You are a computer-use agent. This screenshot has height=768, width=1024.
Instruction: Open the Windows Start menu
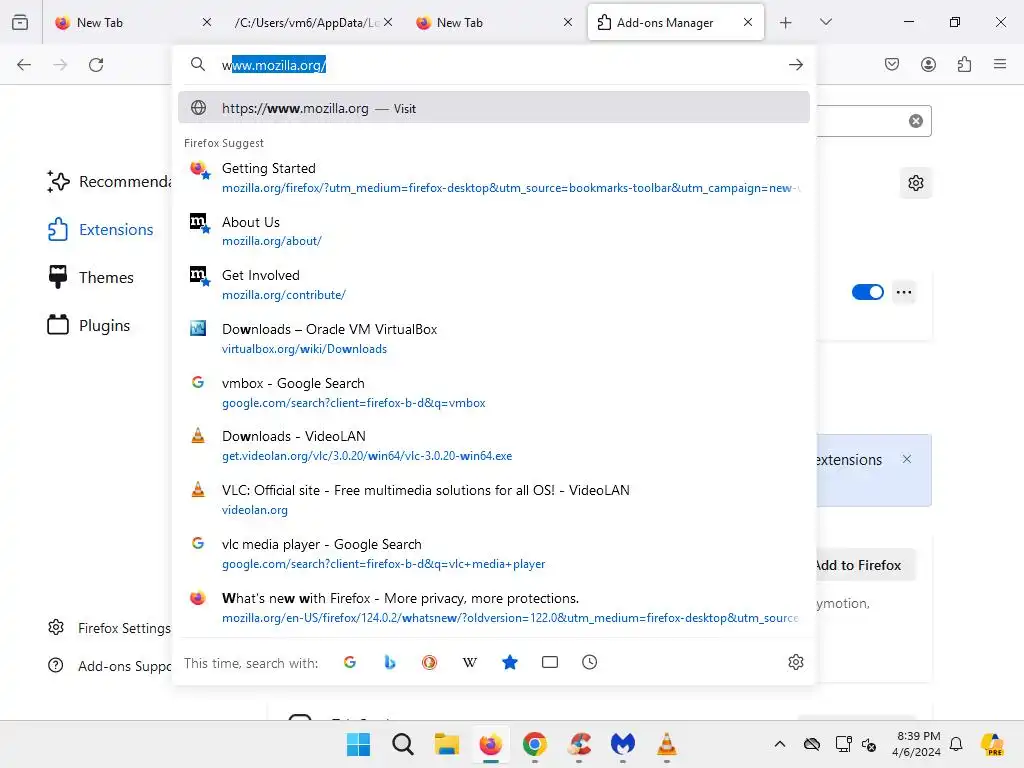click(x=358, y=744)
